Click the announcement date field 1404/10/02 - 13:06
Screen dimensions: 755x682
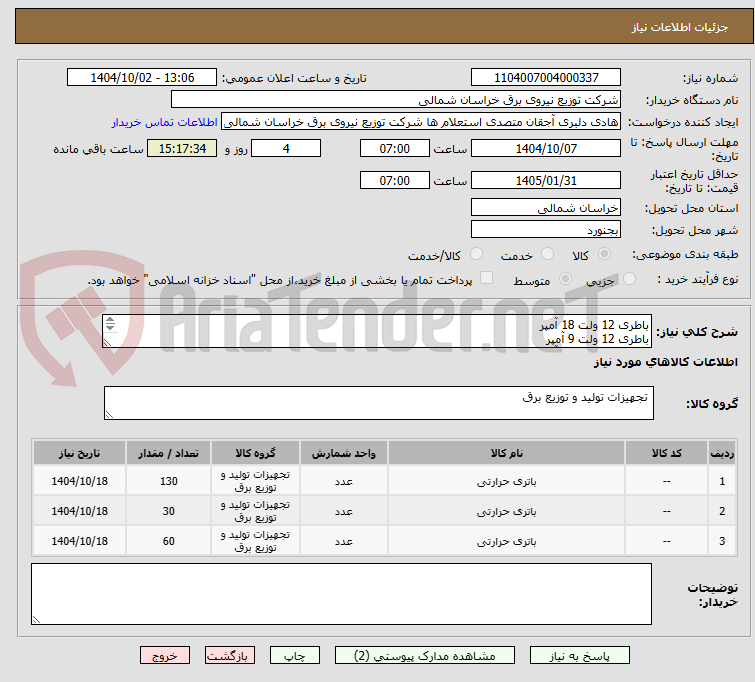point(142,78)
